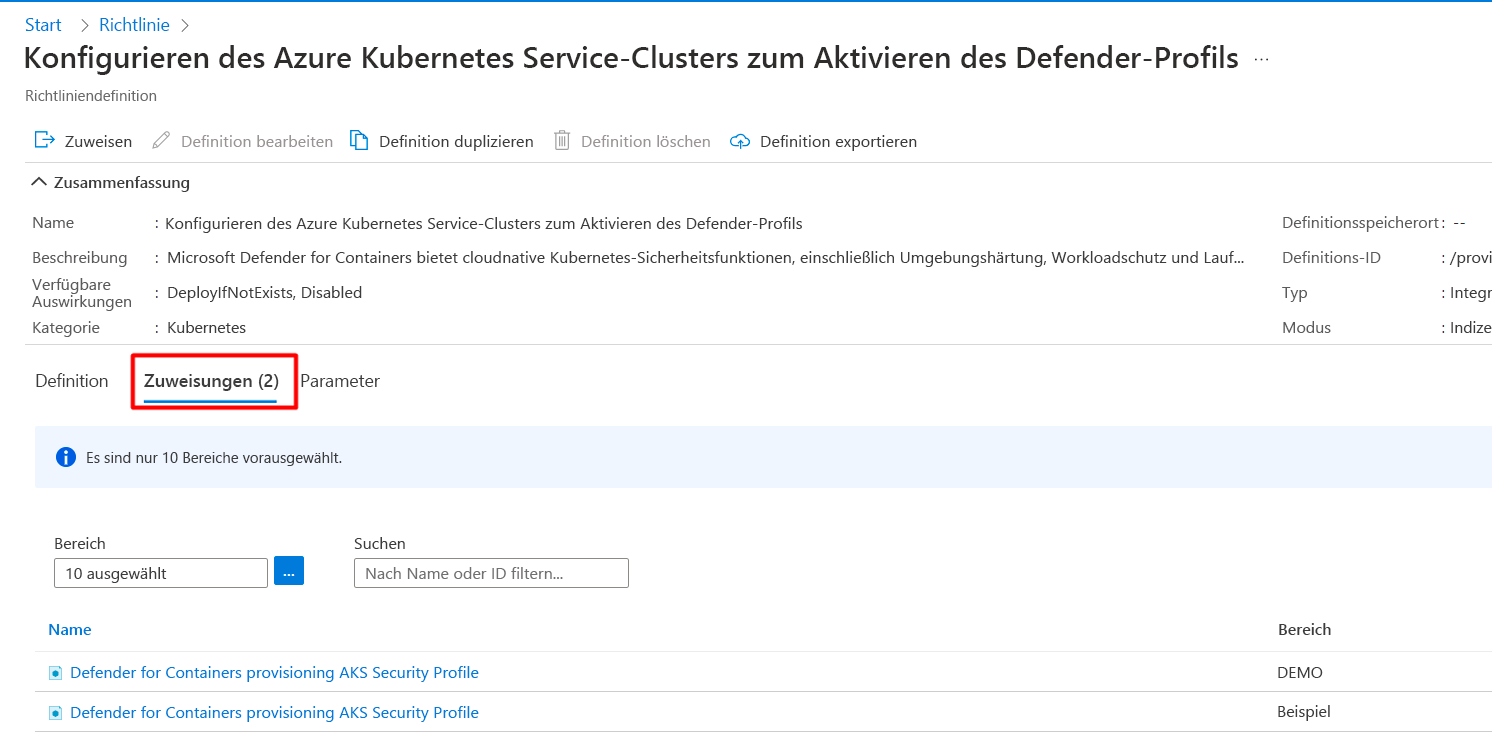This screenshot has width=1492, height=747.
Task: Click the Definitions-ID label
Action: (1331, 258)
